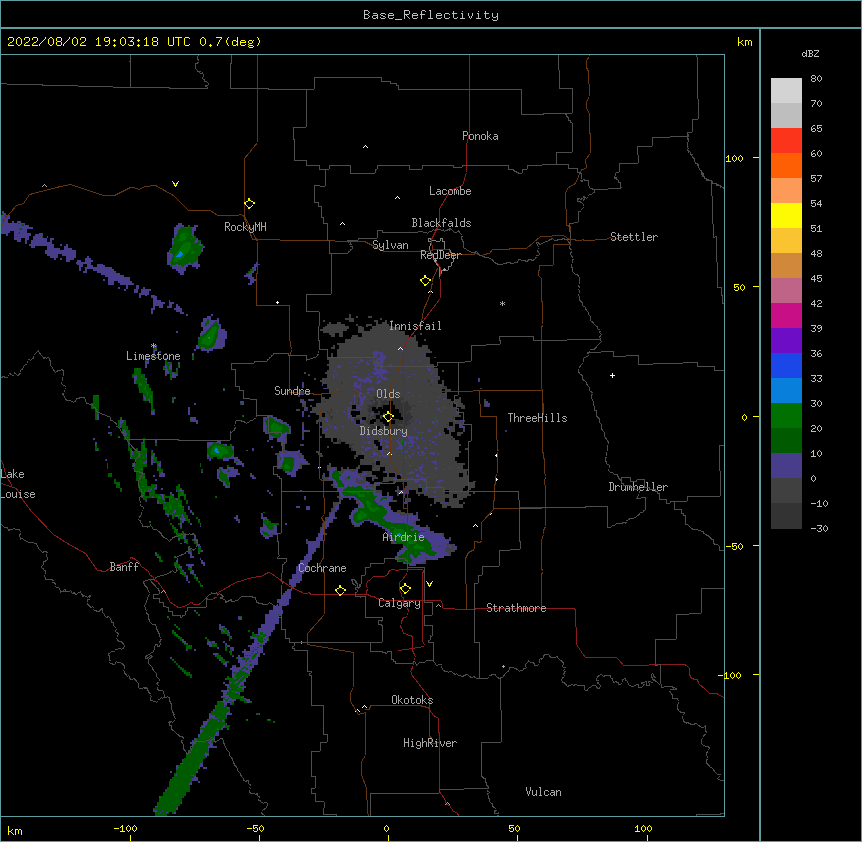Click the Sundre town label
The height and width of the screenshot is (842, 862).
coord(292,391)
